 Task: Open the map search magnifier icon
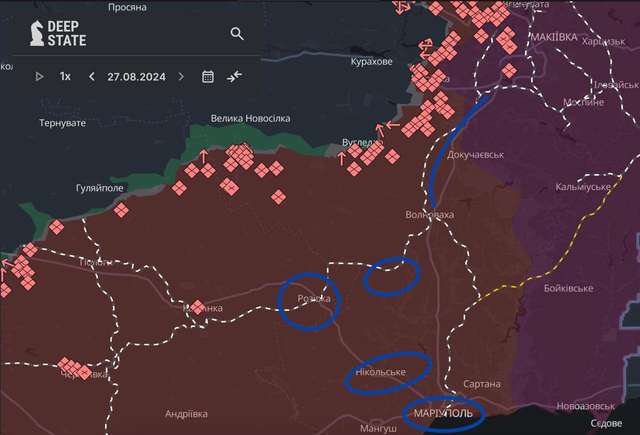[237, 34]
